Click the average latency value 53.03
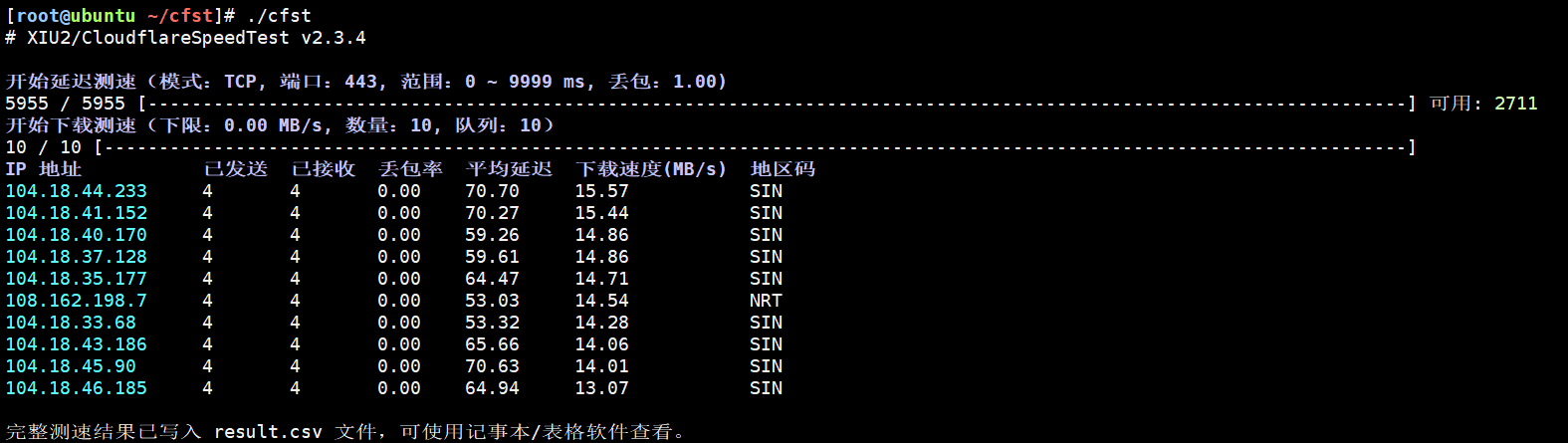 pyautogui.click(x=492, y=301)
